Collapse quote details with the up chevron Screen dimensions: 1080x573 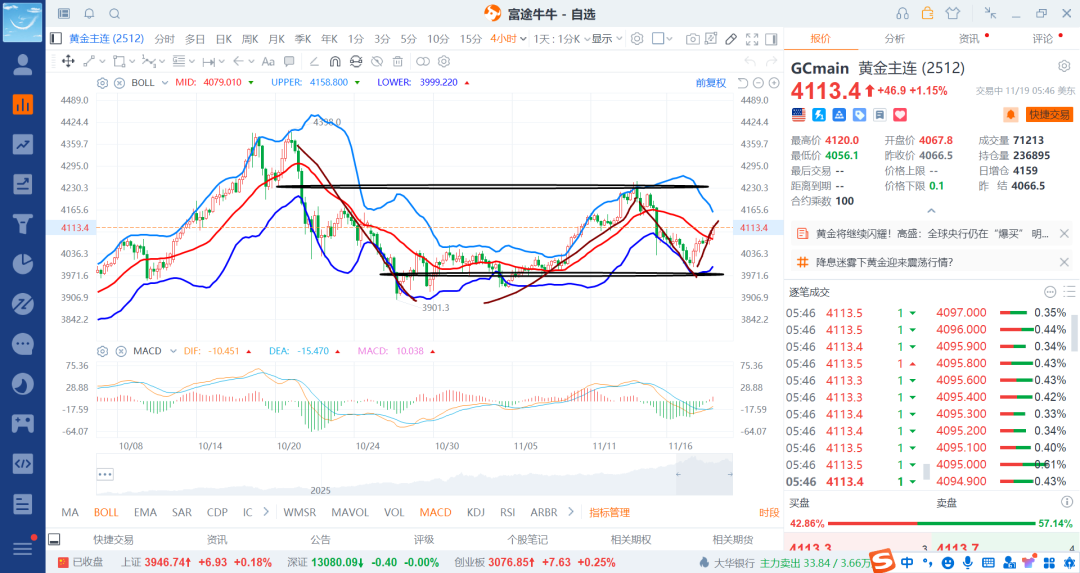[x=931, y=211]
